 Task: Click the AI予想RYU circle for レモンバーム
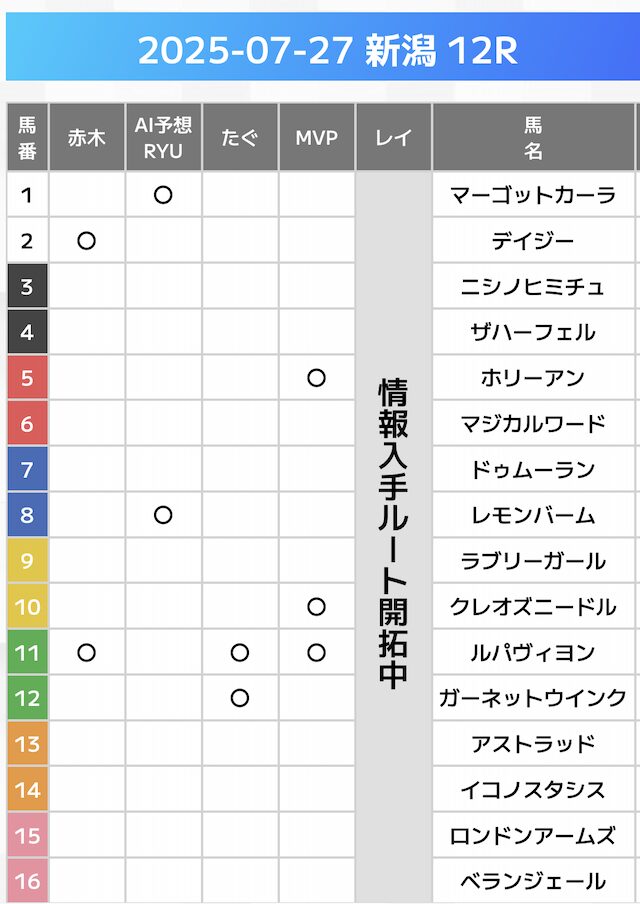coord(163,515)
